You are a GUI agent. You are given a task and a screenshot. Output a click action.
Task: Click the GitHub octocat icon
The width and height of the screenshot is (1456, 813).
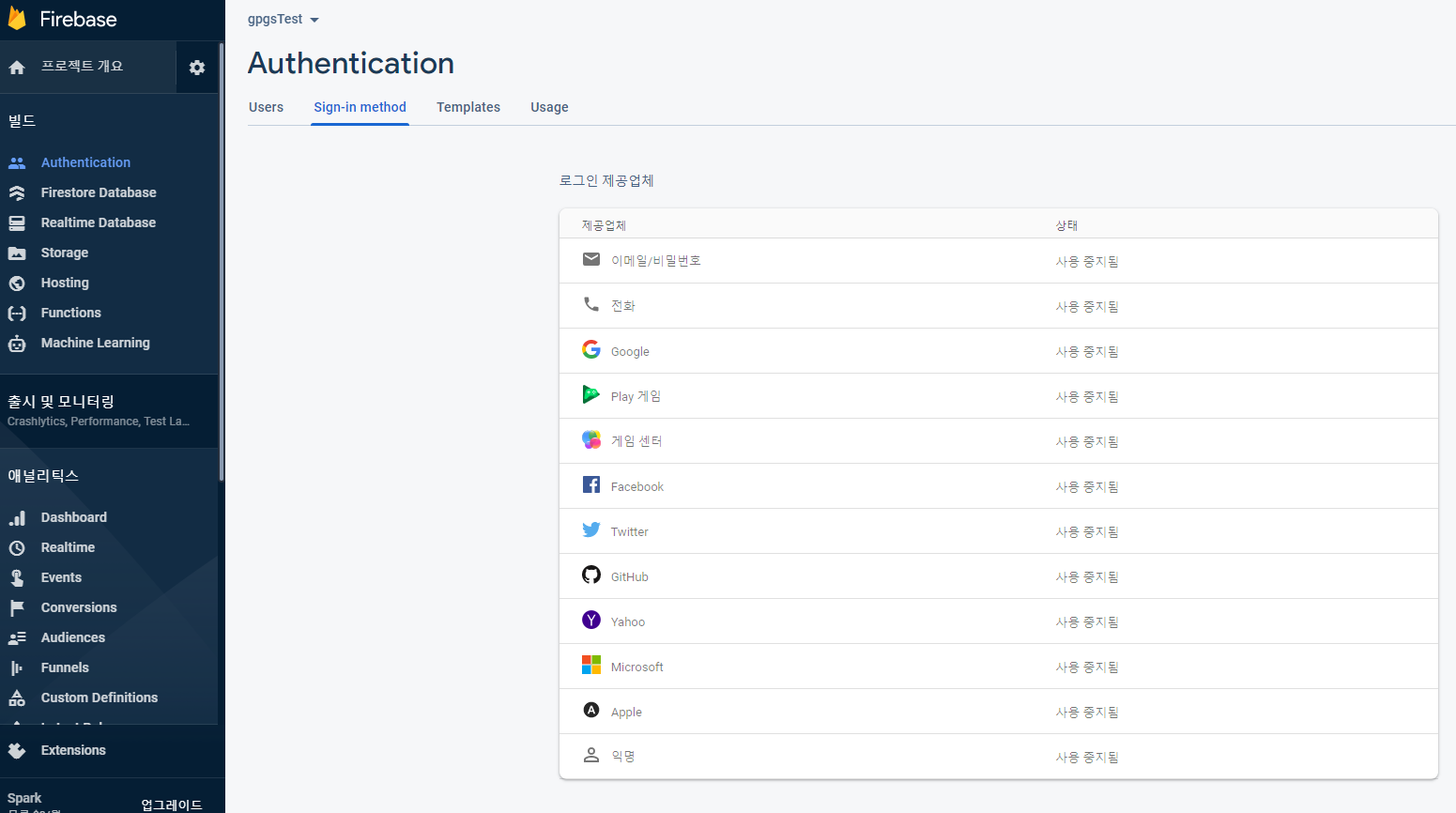coord(591,575)
